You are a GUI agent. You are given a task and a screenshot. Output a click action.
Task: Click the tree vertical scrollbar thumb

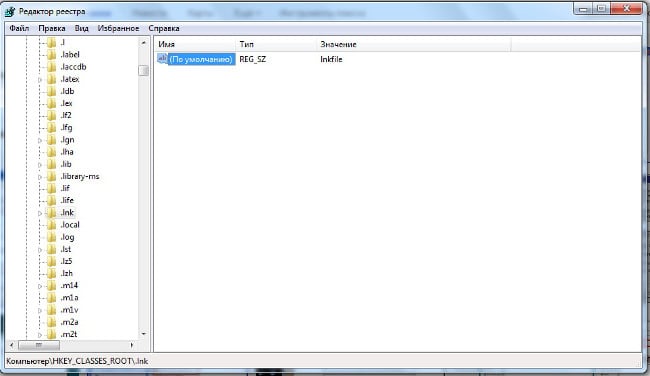143,70
